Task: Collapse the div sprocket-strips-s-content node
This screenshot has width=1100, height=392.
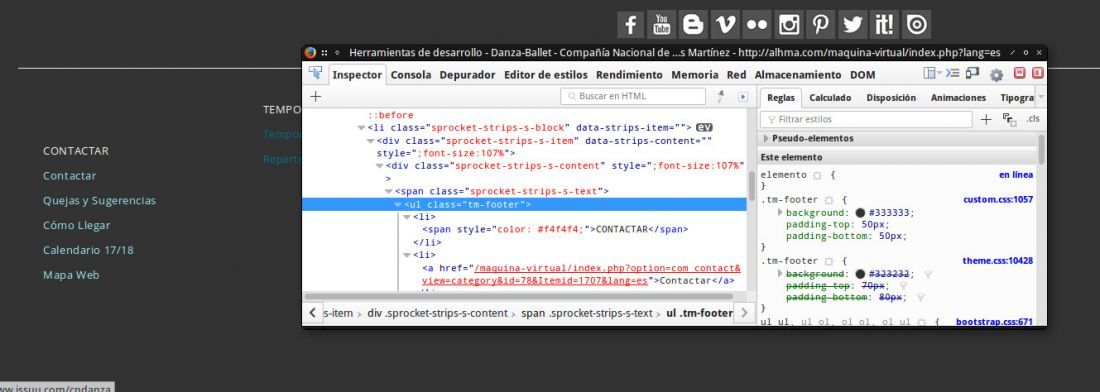Action: click(x=380, y=165)
